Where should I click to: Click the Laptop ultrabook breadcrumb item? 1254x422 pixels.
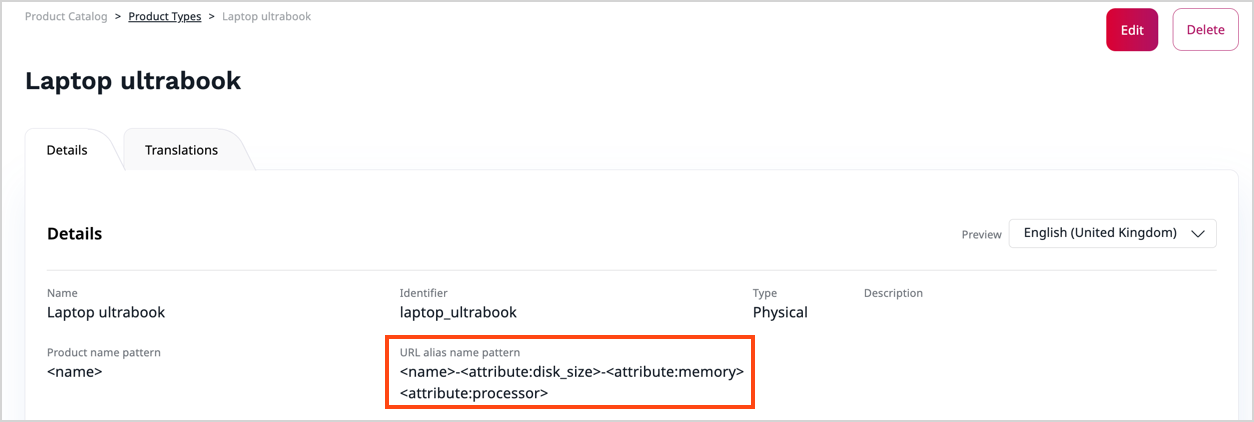266,17
